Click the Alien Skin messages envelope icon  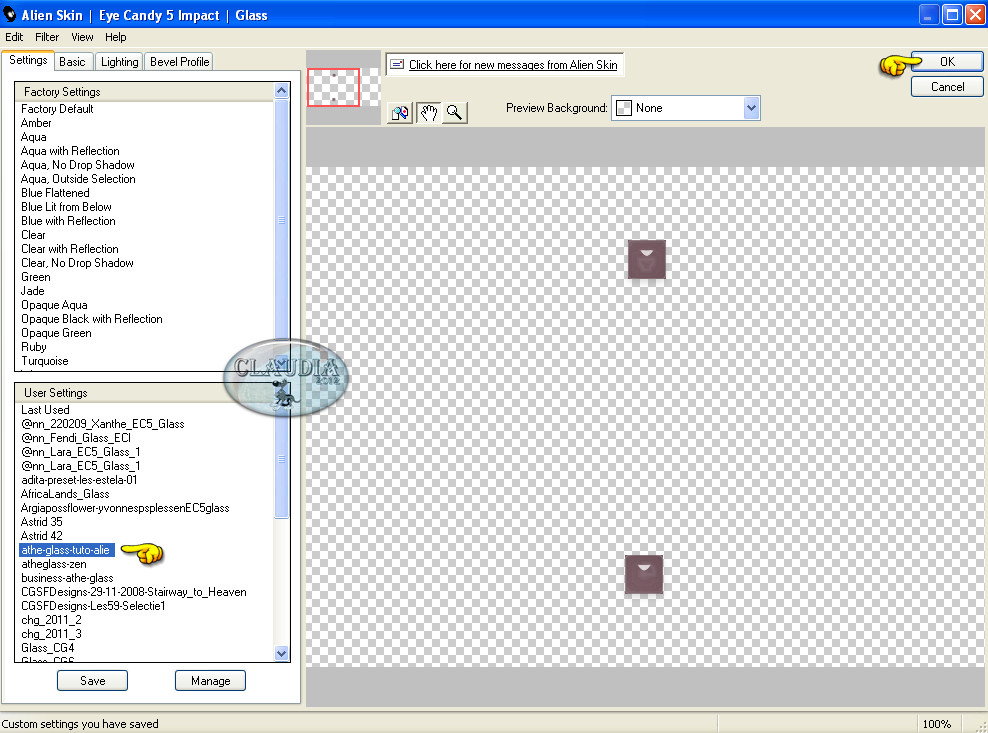click(397, 64)
